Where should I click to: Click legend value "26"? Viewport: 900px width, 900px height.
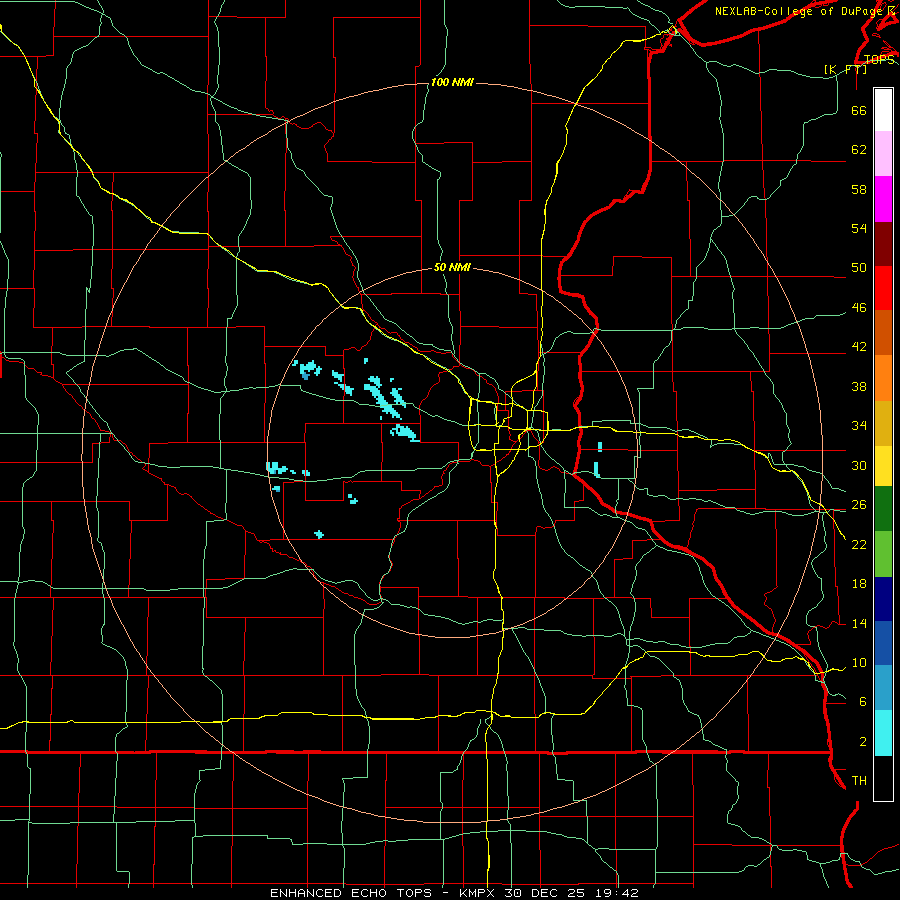[x=859, y=505]
